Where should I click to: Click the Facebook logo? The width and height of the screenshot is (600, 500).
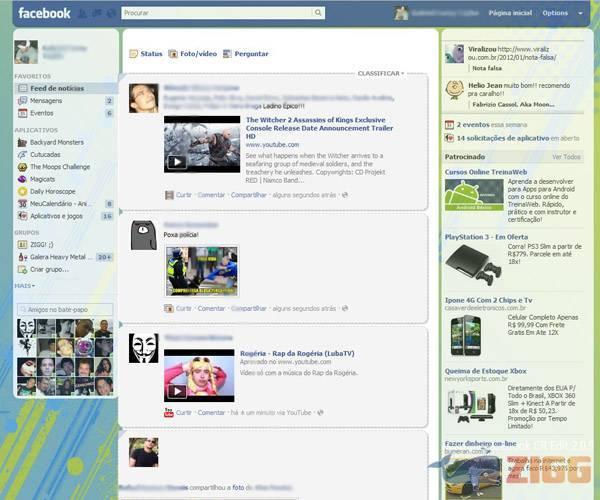pyautogui.click(x=44, y=13)
